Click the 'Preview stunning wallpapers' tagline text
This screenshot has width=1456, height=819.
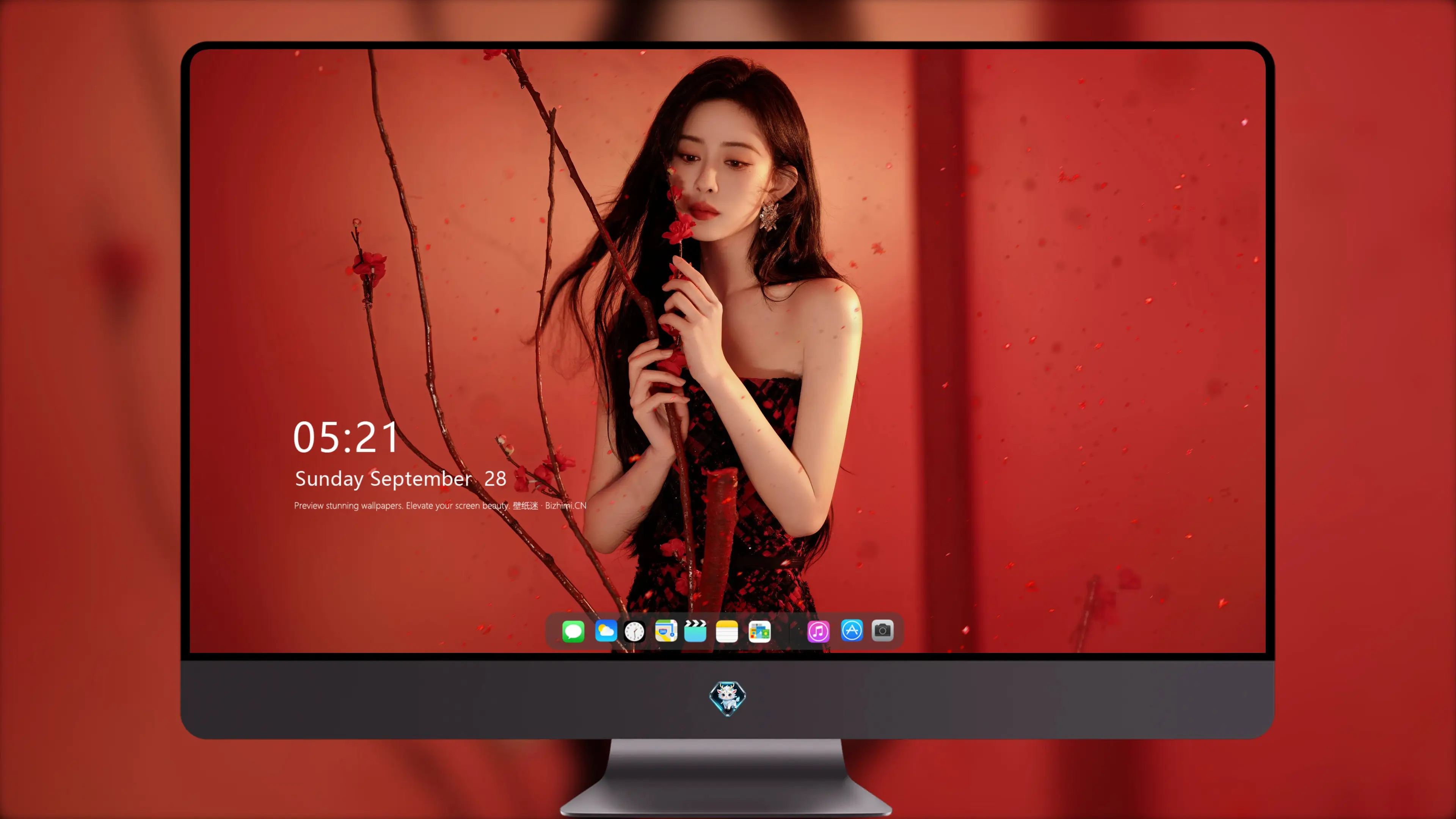click(440, 505)
